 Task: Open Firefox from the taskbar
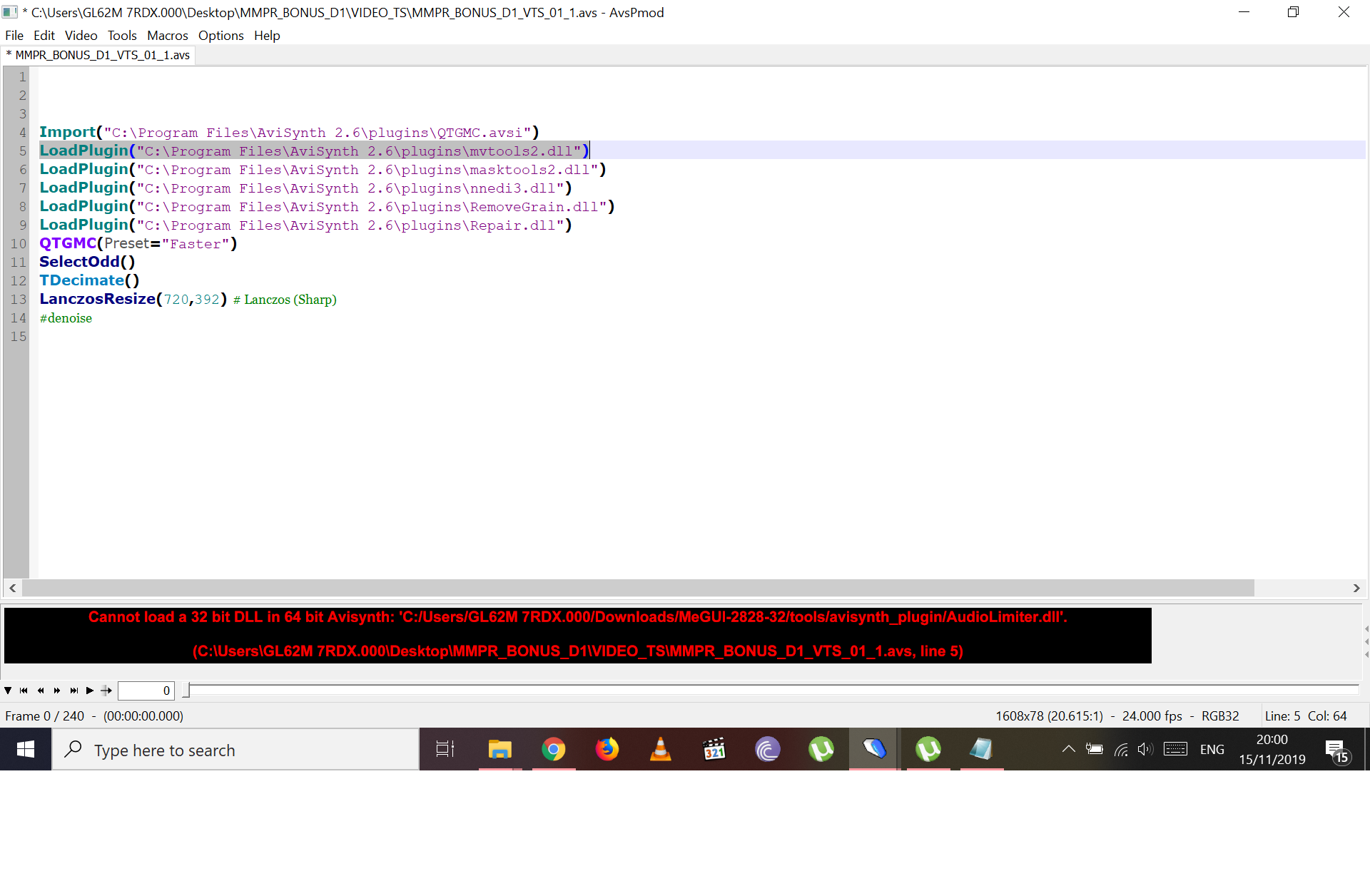coord(607,749)
